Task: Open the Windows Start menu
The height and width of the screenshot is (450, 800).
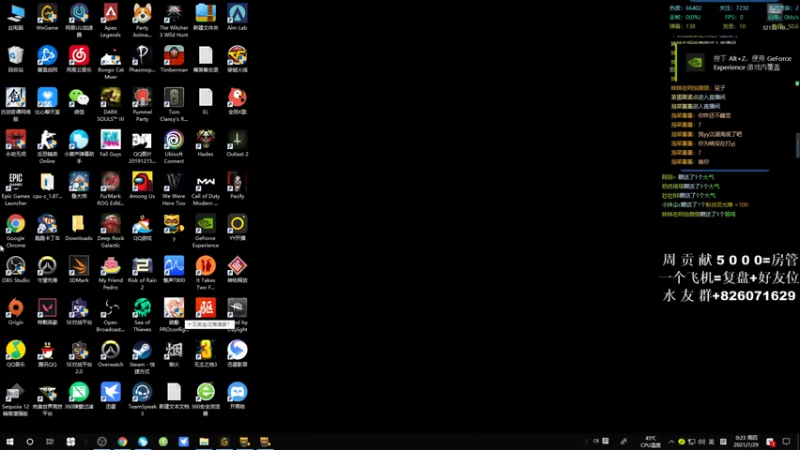Action: tap(10, 441)
